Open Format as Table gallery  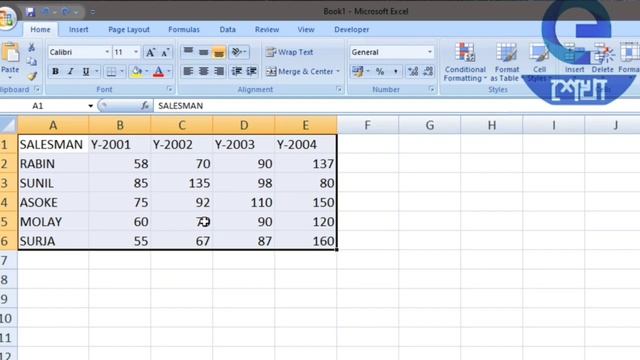[506, 62]
